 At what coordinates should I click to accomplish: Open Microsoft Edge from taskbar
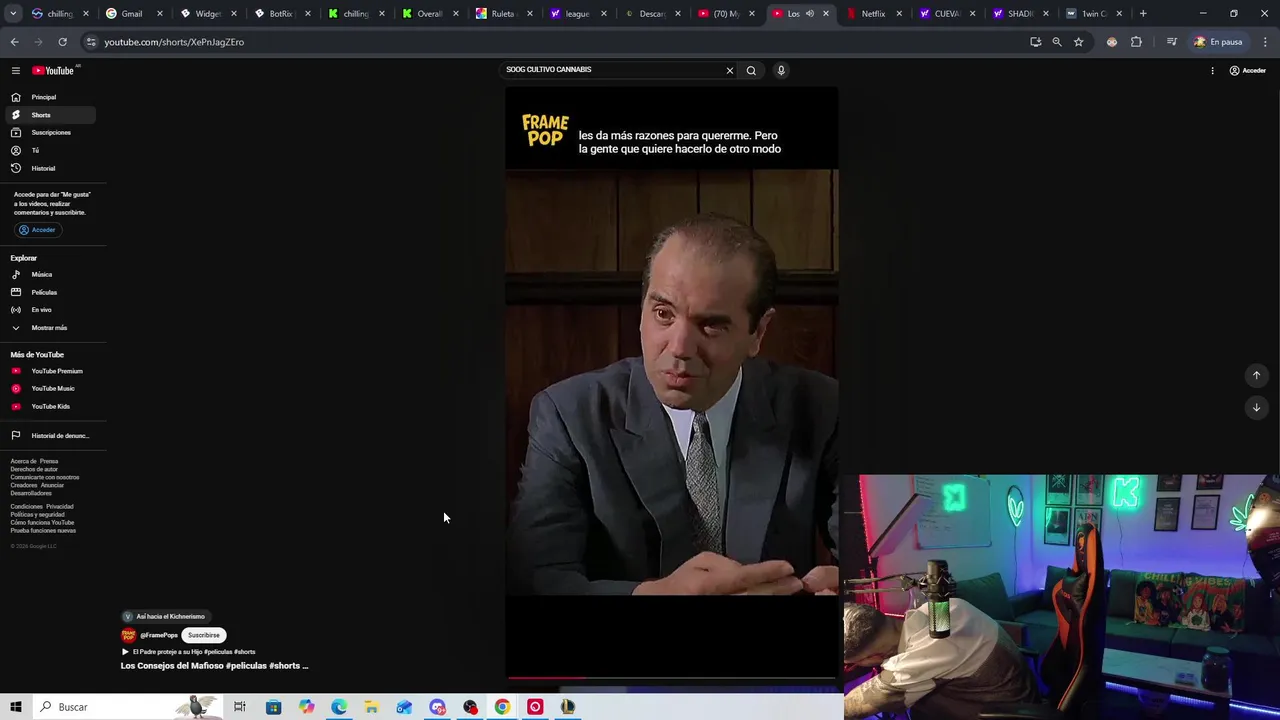(339, 707)
